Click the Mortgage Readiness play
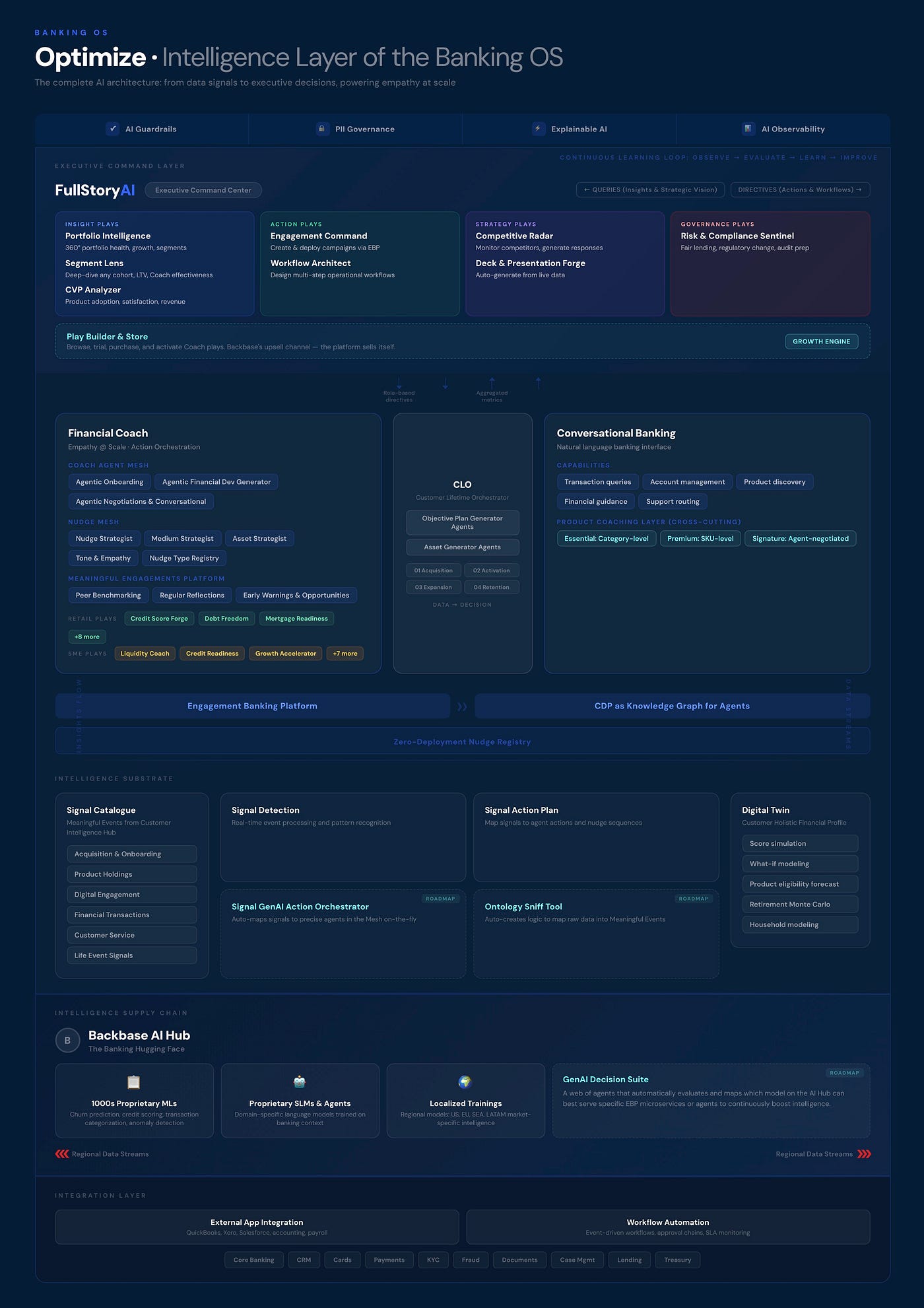 click(296, 619)
